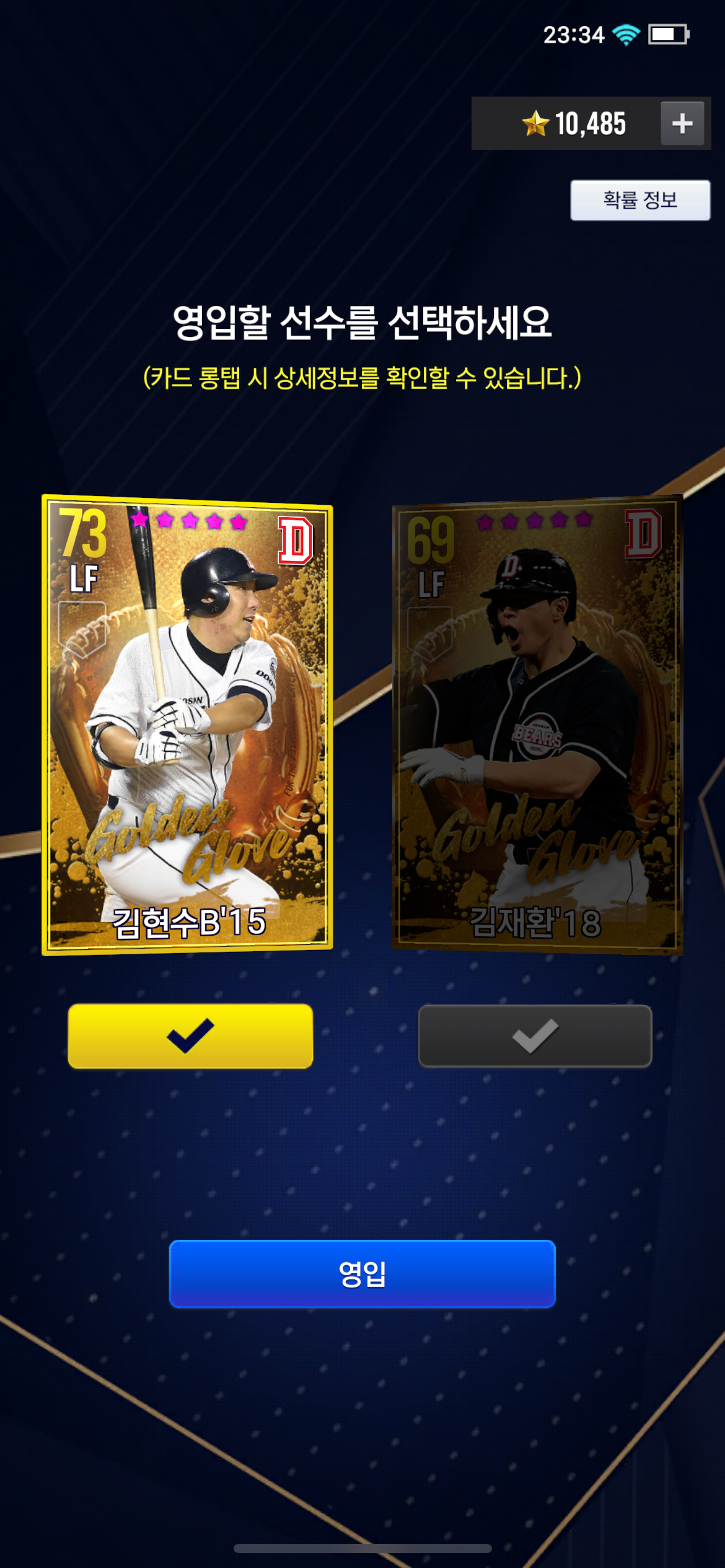Tap the Wi-Fi status icon
725x1568 pixels.
coord(626,35)
